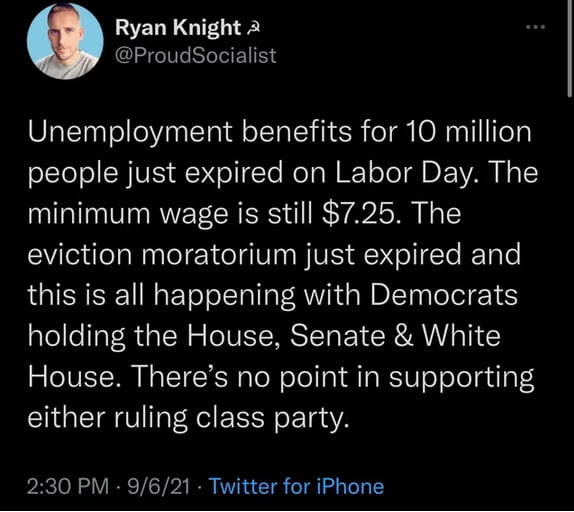Click the word Democrats in the tweet
574x512 pixels.
[x=444, y=295]
